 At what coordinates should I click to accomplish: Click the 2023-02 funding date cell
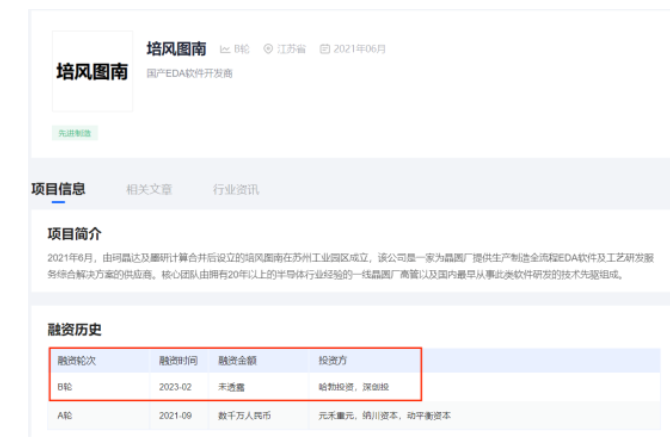click(174, 385)
